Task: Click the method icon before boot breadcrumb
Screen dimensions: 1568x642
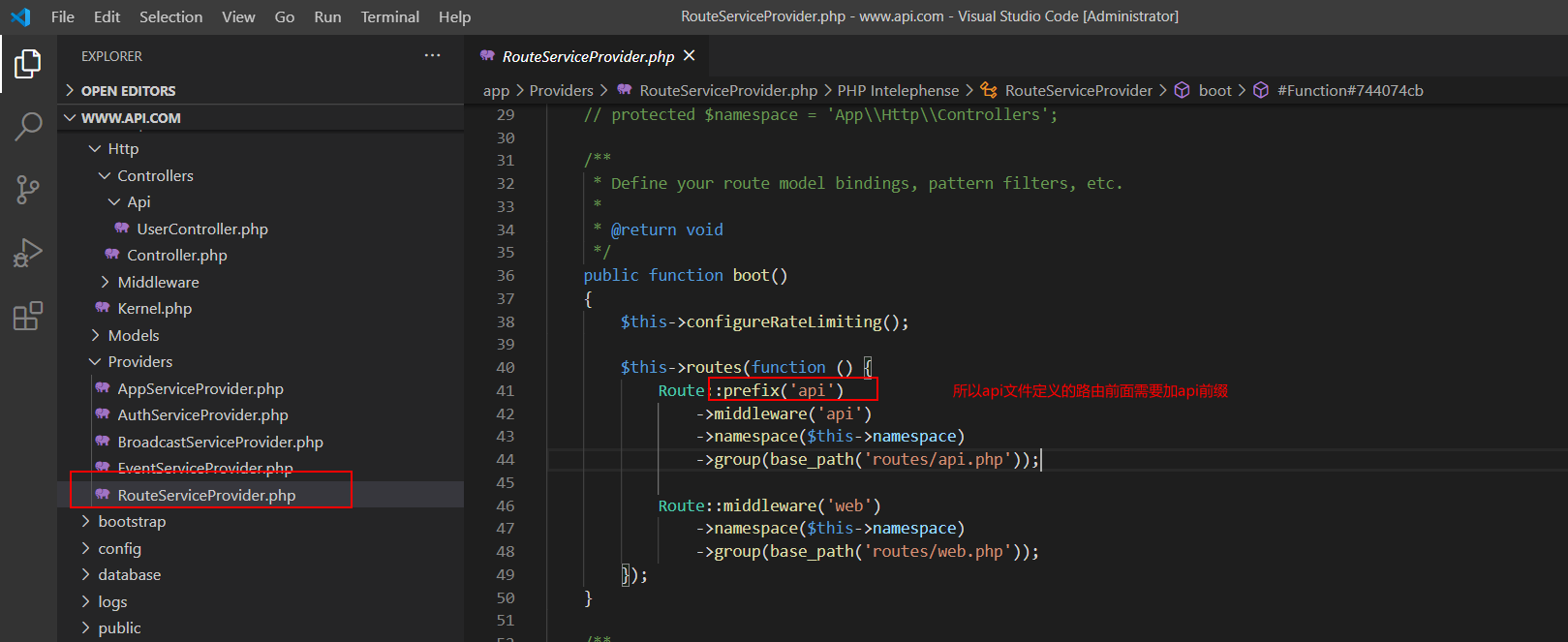Action: (1183, 90)
